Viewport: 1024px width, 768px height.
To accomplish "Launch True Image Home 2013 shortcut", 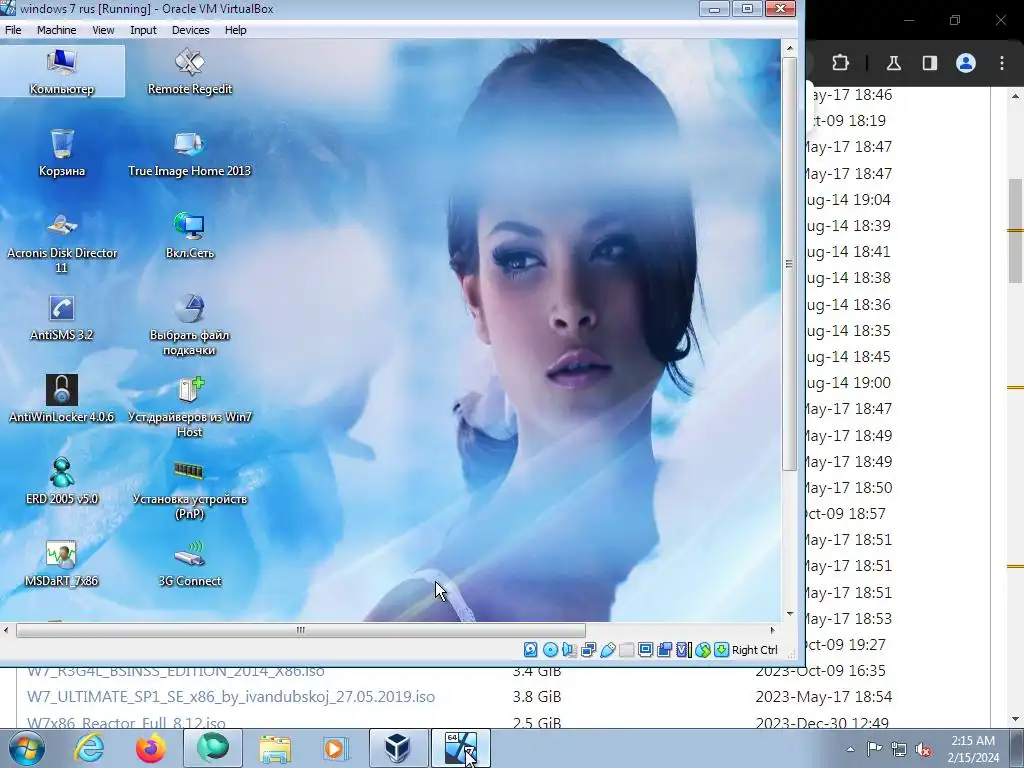I will 189,153.
